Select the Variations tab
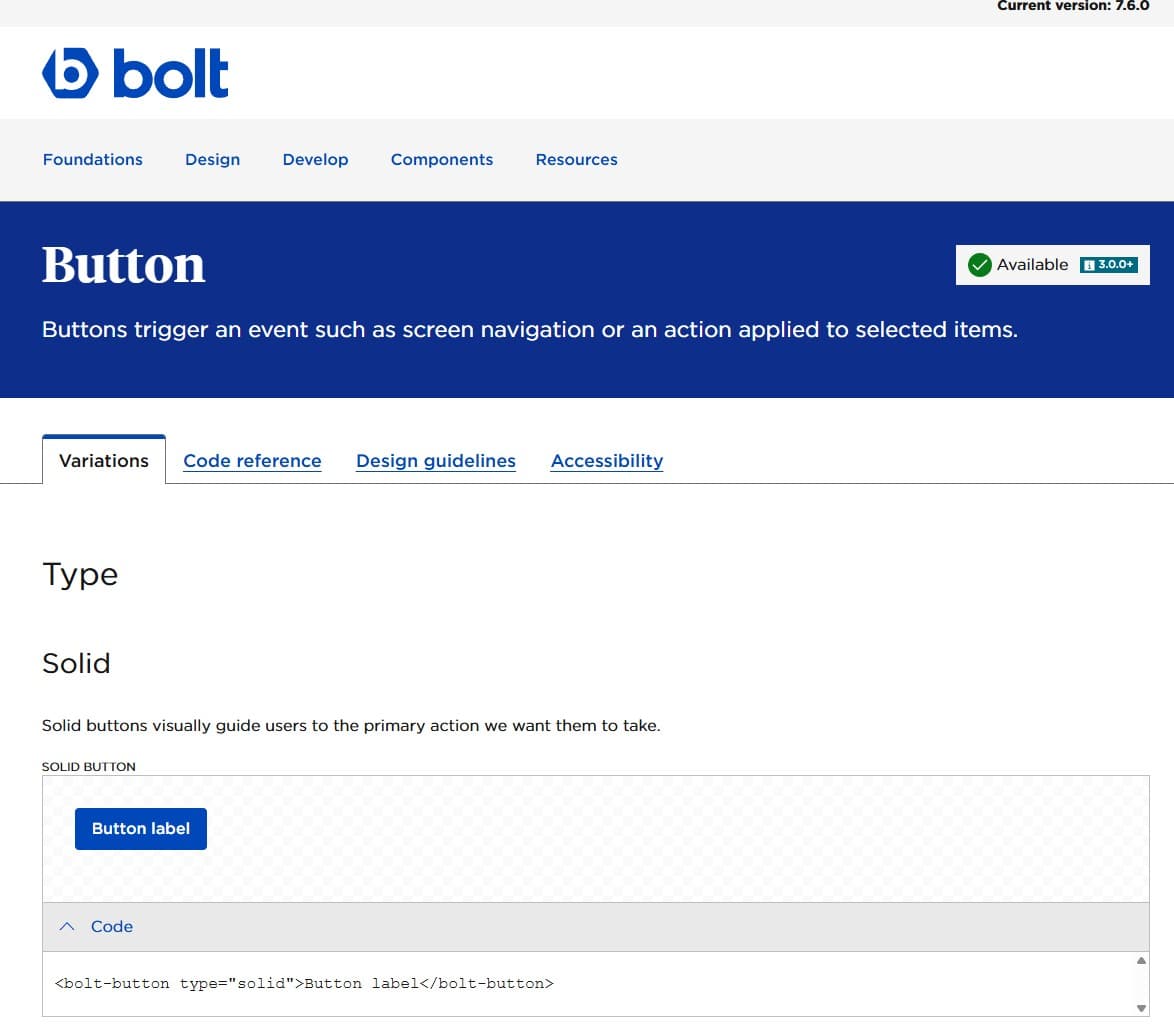Image resolution: width=1174 pixels, height=1030 pixels. coord(104,461)
